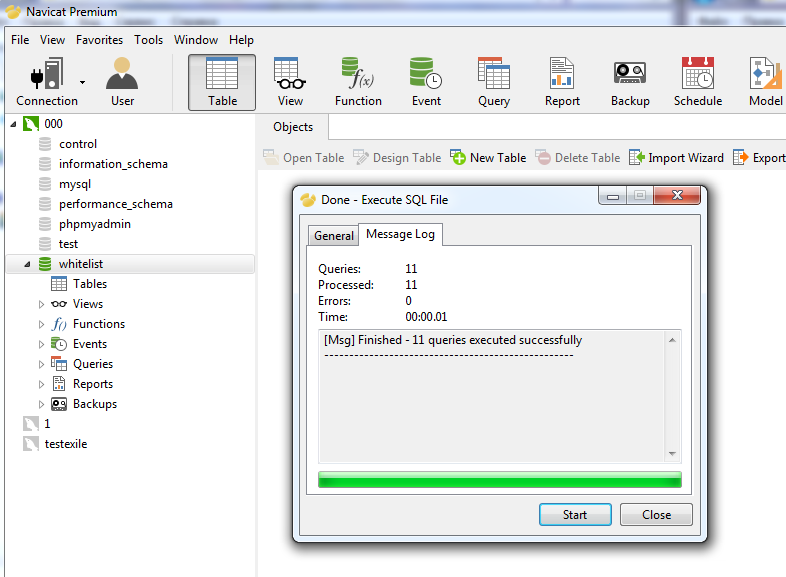Click the message log scroll up arrow
Viewport: 786px width, 577px height.
pyautogui.click(x=672, y=340)
